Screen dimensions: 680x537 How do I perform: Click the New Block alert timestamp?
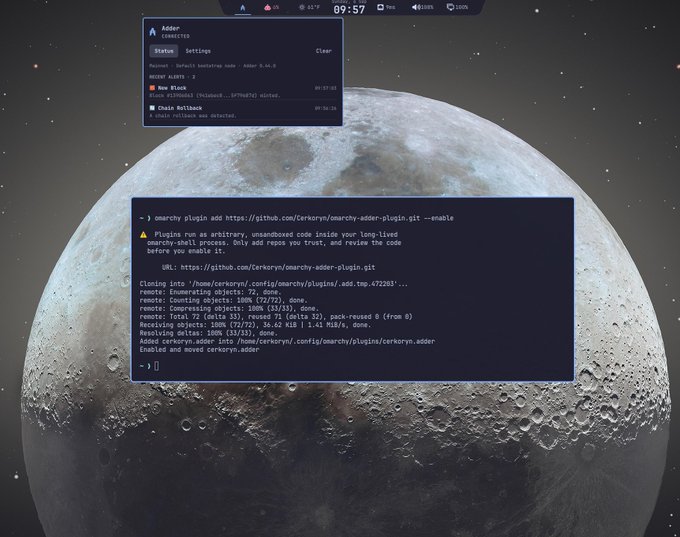pos(326,88)
